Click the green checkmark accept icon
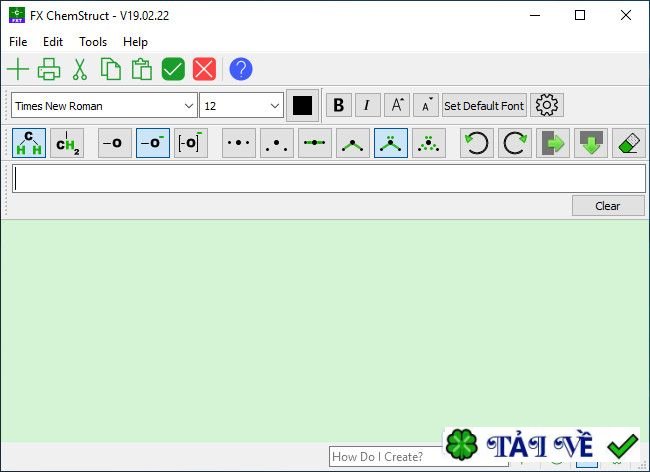The image size is (650, 472). point(173,69)
